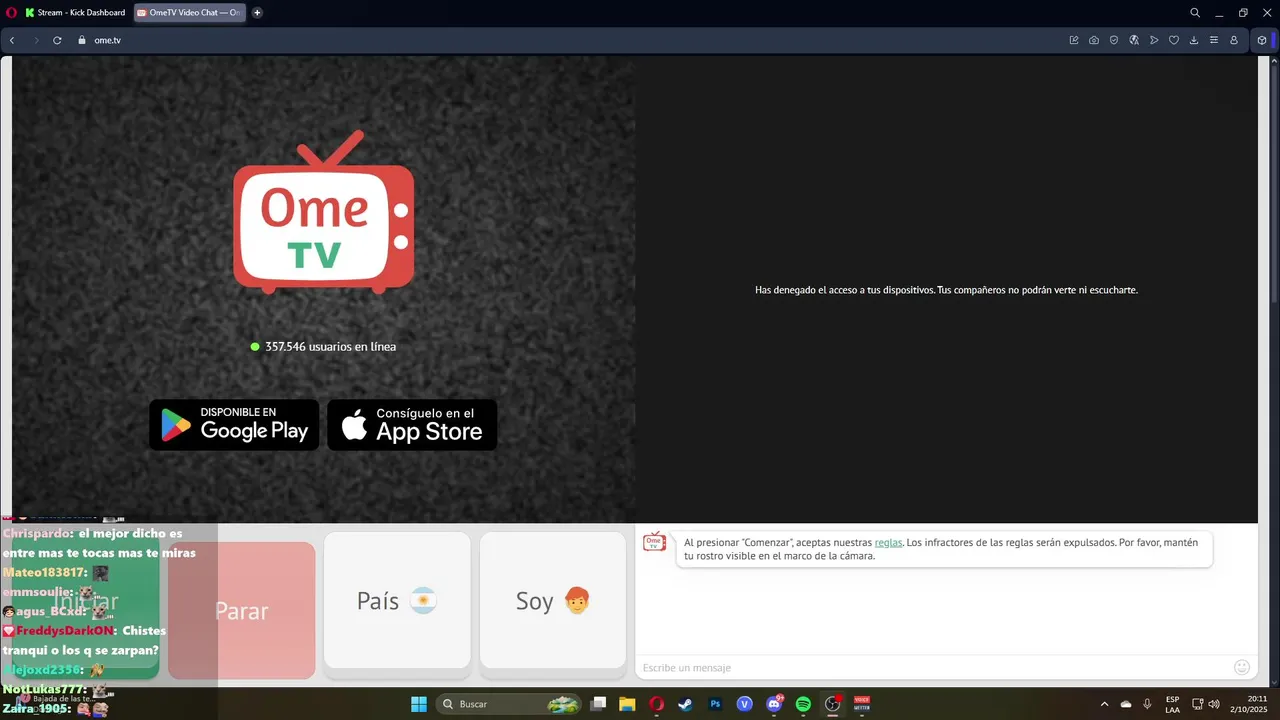Viewport: 1280px width, 720px height.
Task: Open the emoji smiley picker
Action: [x=1242, y=667]
